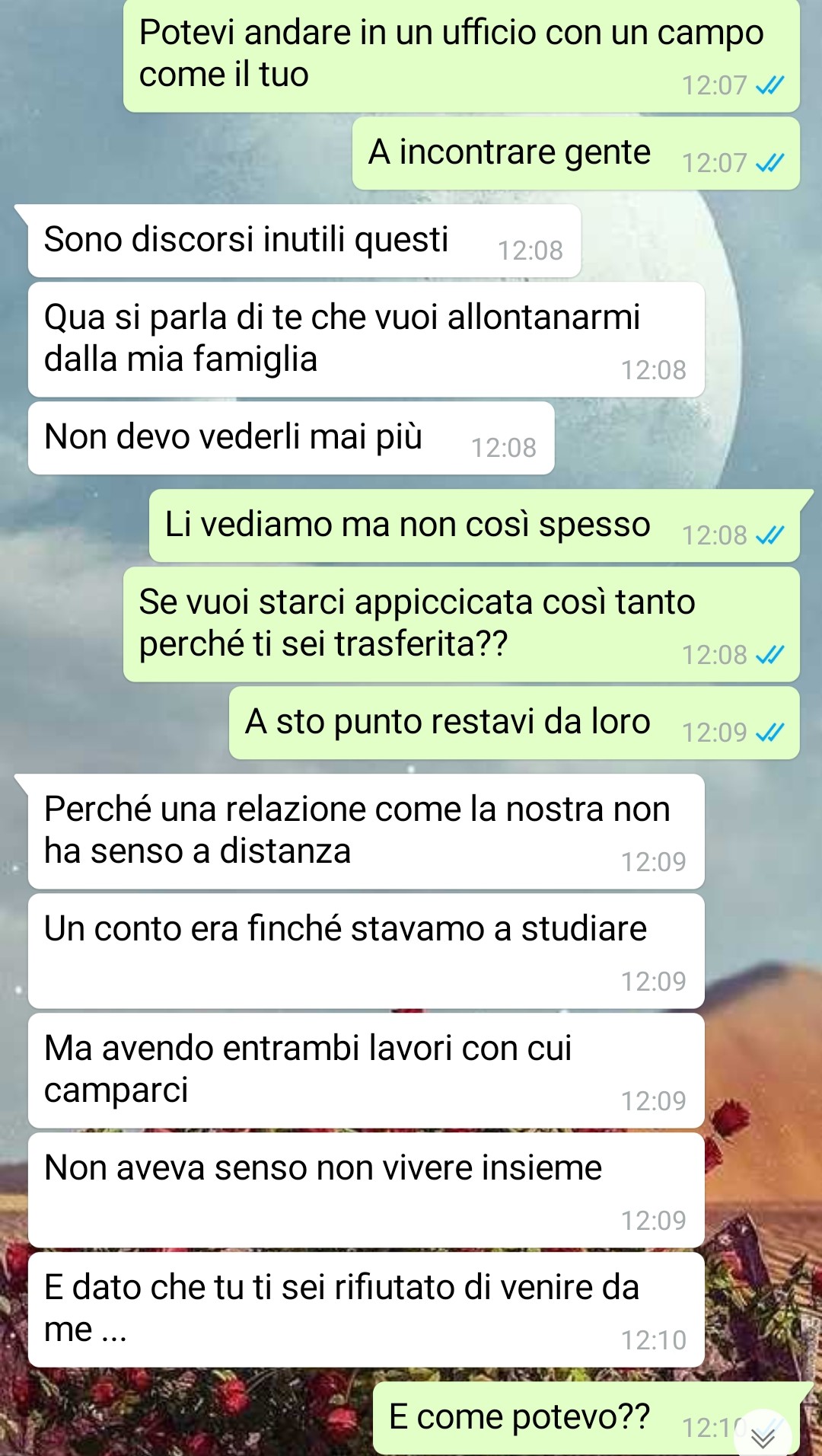Tap read ticks on 'Se vuoi starci appiccicata' message

pos(769,654)
